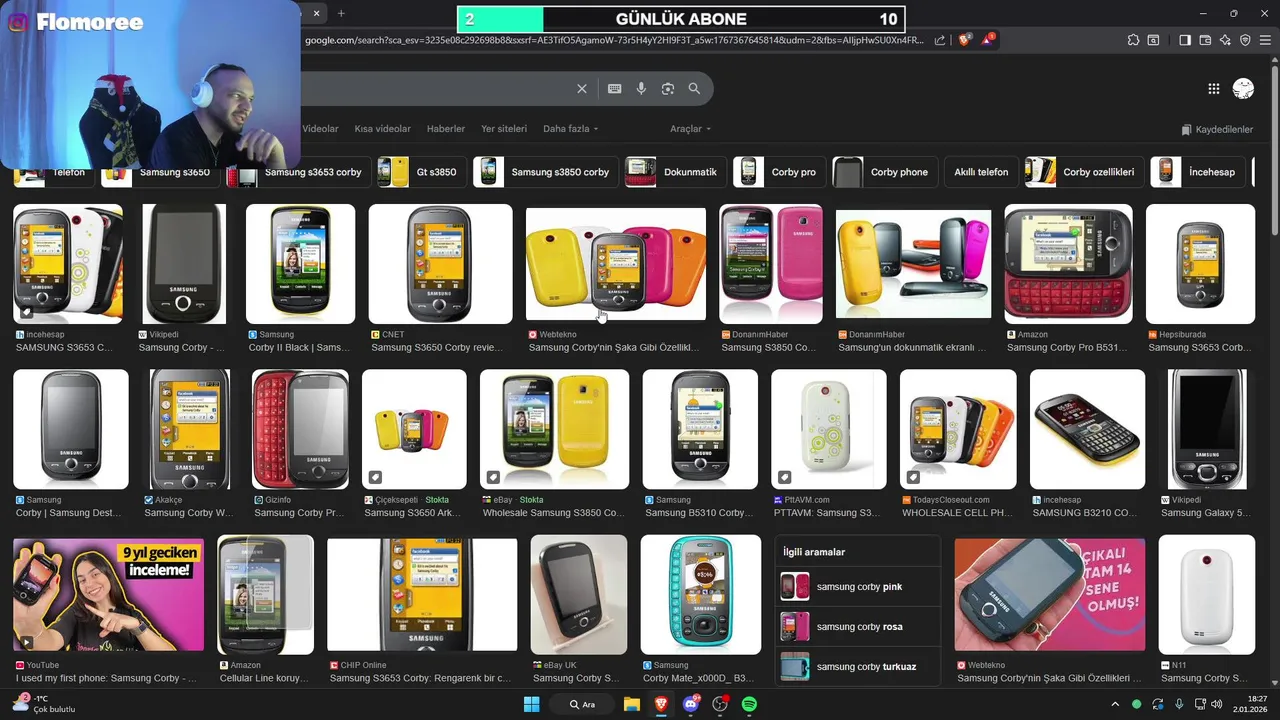Select the 'Samsung s3653 corby' chip
Screen dimensions: 1280x720
(298, 172)
